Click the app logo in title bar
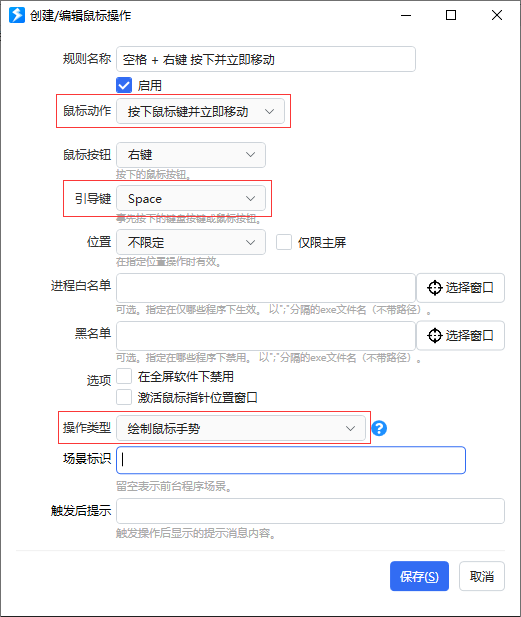The width and height of the screenshot is (521, 617). (x=17, y=15)
